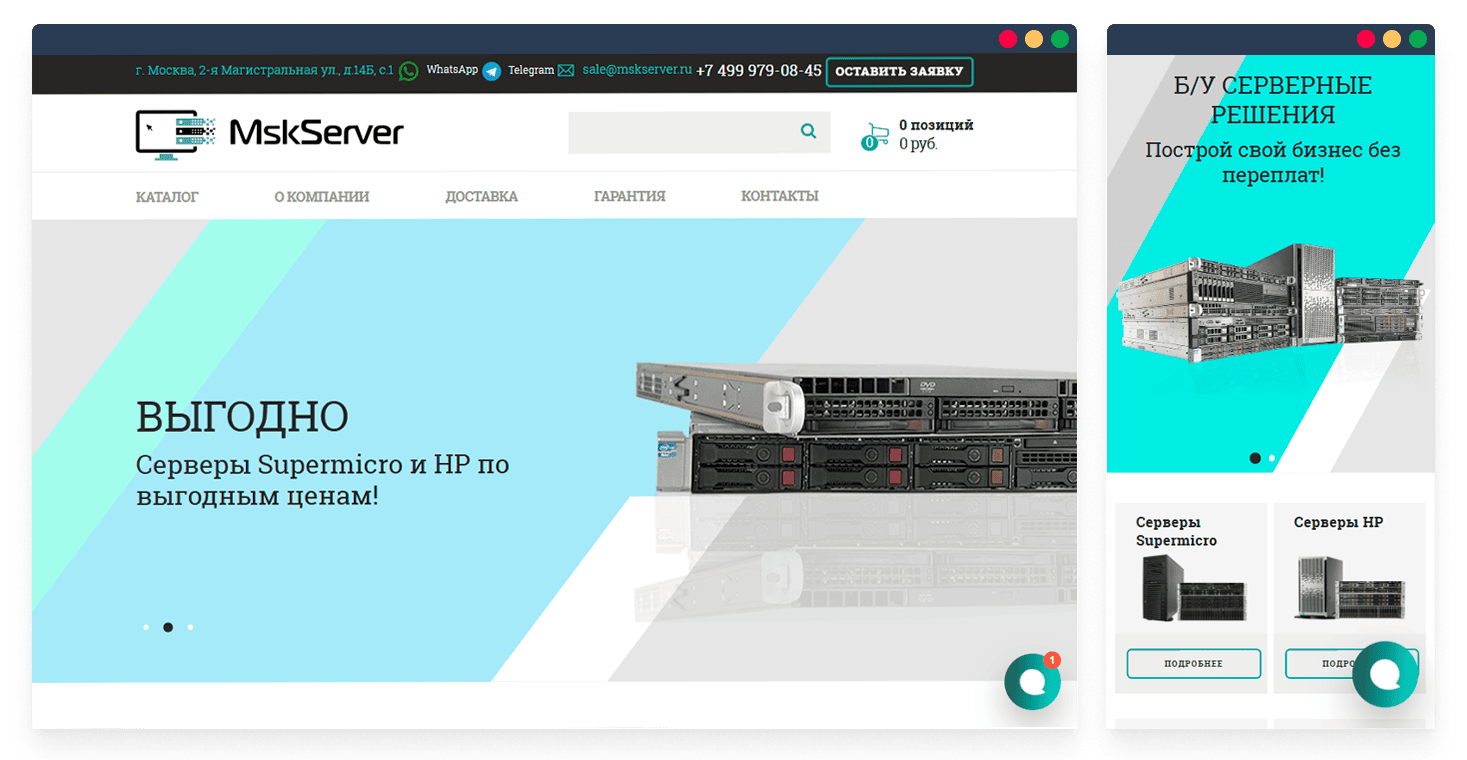Click the WhatsApp text link
The width and height of the screenshot is (1467, 760).
(452, 70)
